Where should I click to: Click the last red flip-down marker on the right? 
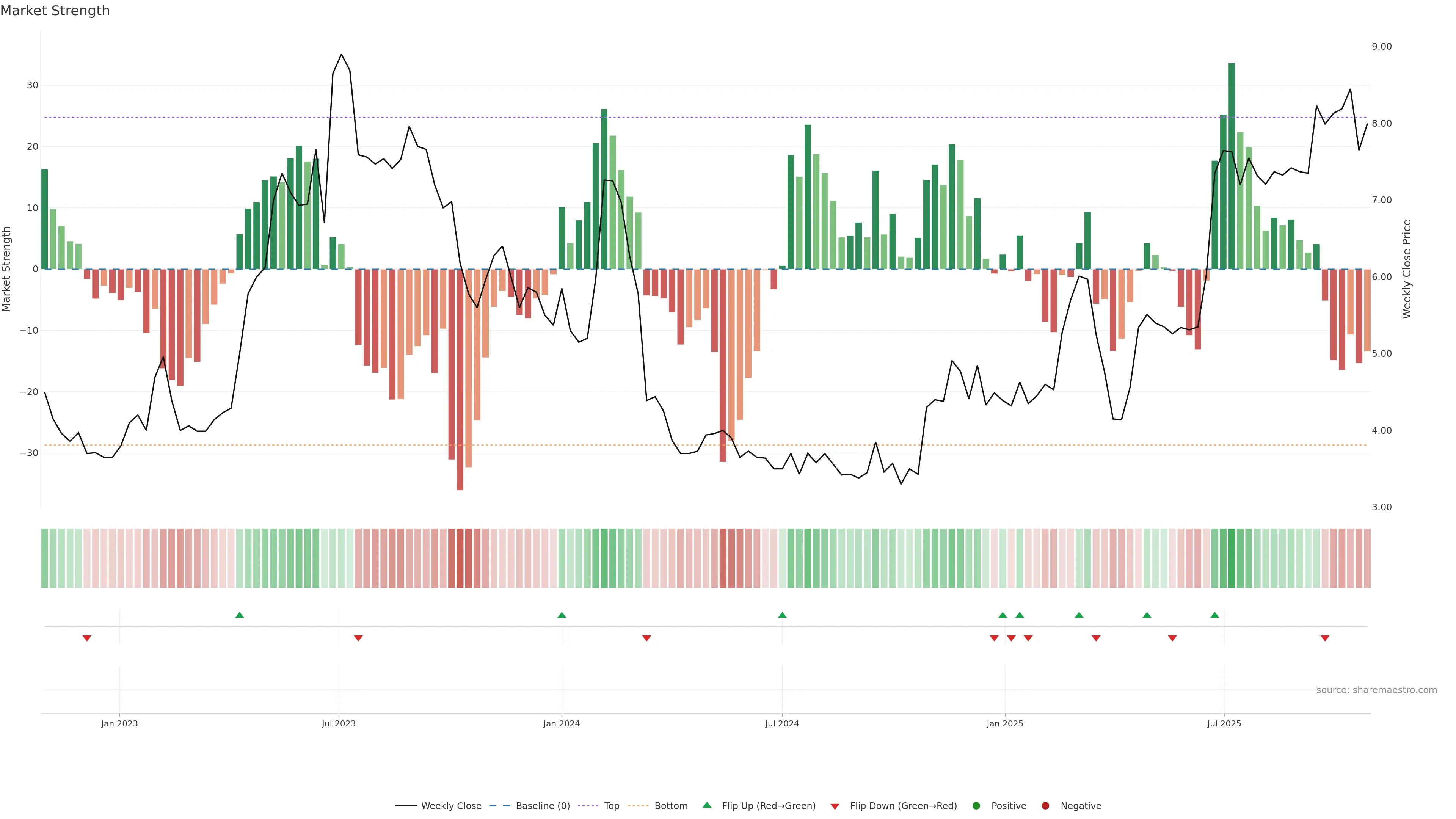(1325, 638)
